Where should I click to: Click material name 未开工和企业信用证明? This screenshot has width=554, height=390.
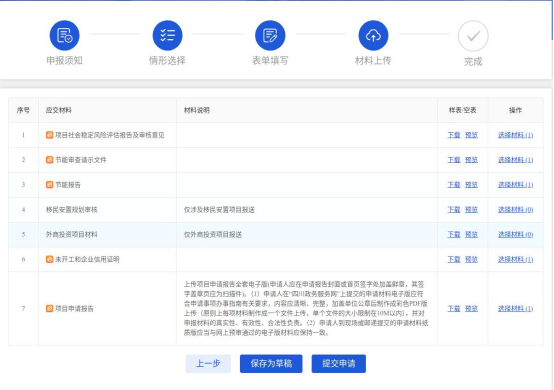coord(87,259)
